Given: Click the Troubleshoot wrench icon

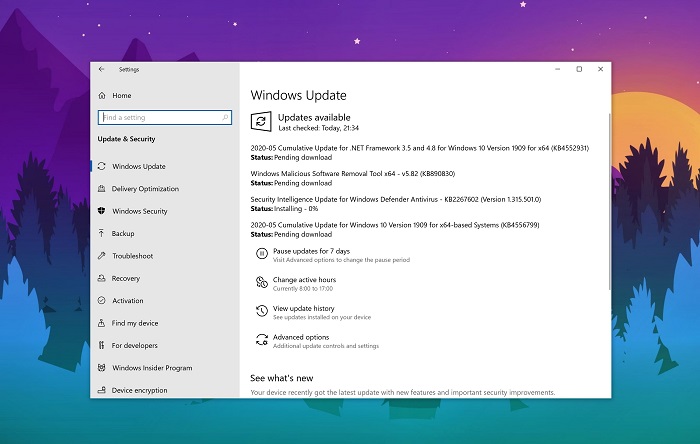Looking at the screenshot, I should tap(102, 256).
